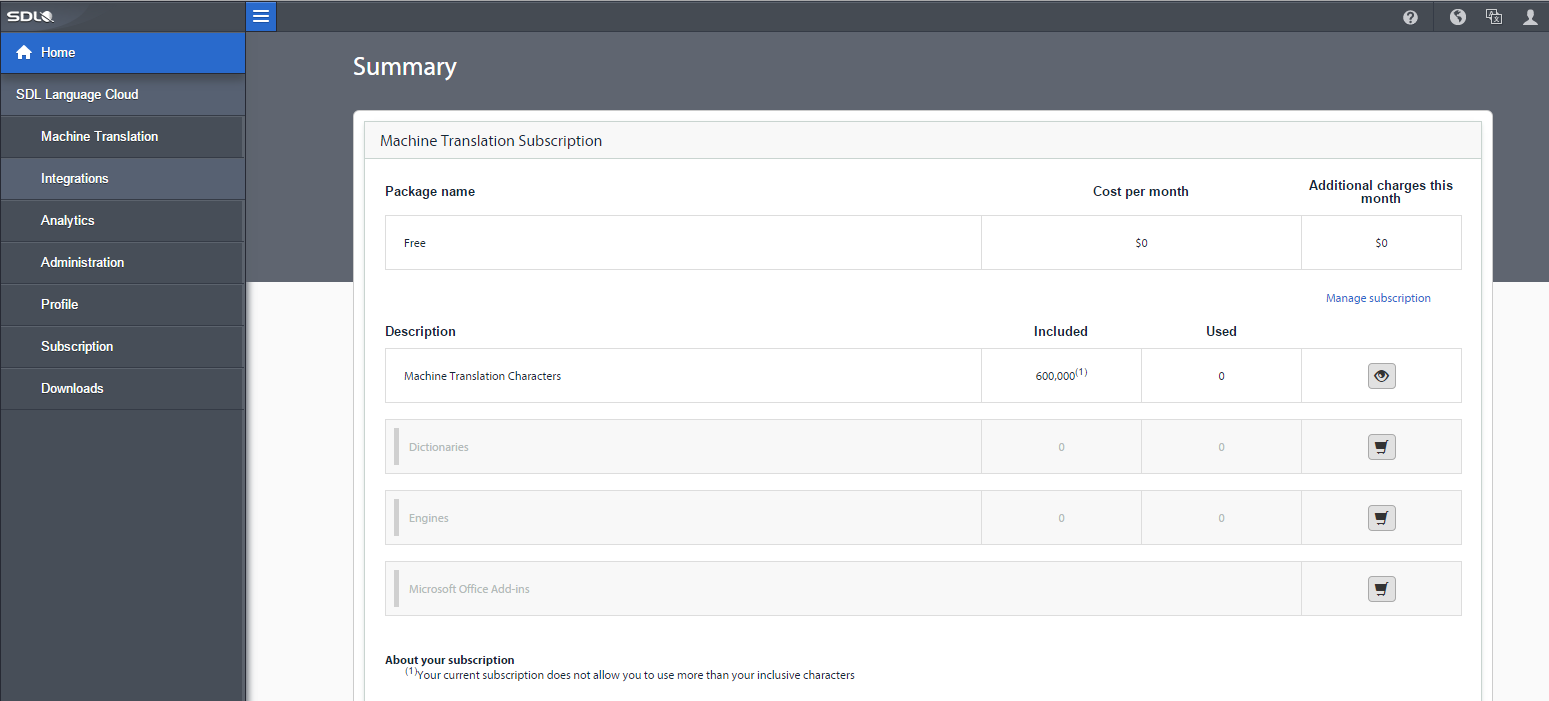This screenshot has width=1549, height=701.
Task: Open Subscription sidebar item
Action: click(x=77, y=347)
